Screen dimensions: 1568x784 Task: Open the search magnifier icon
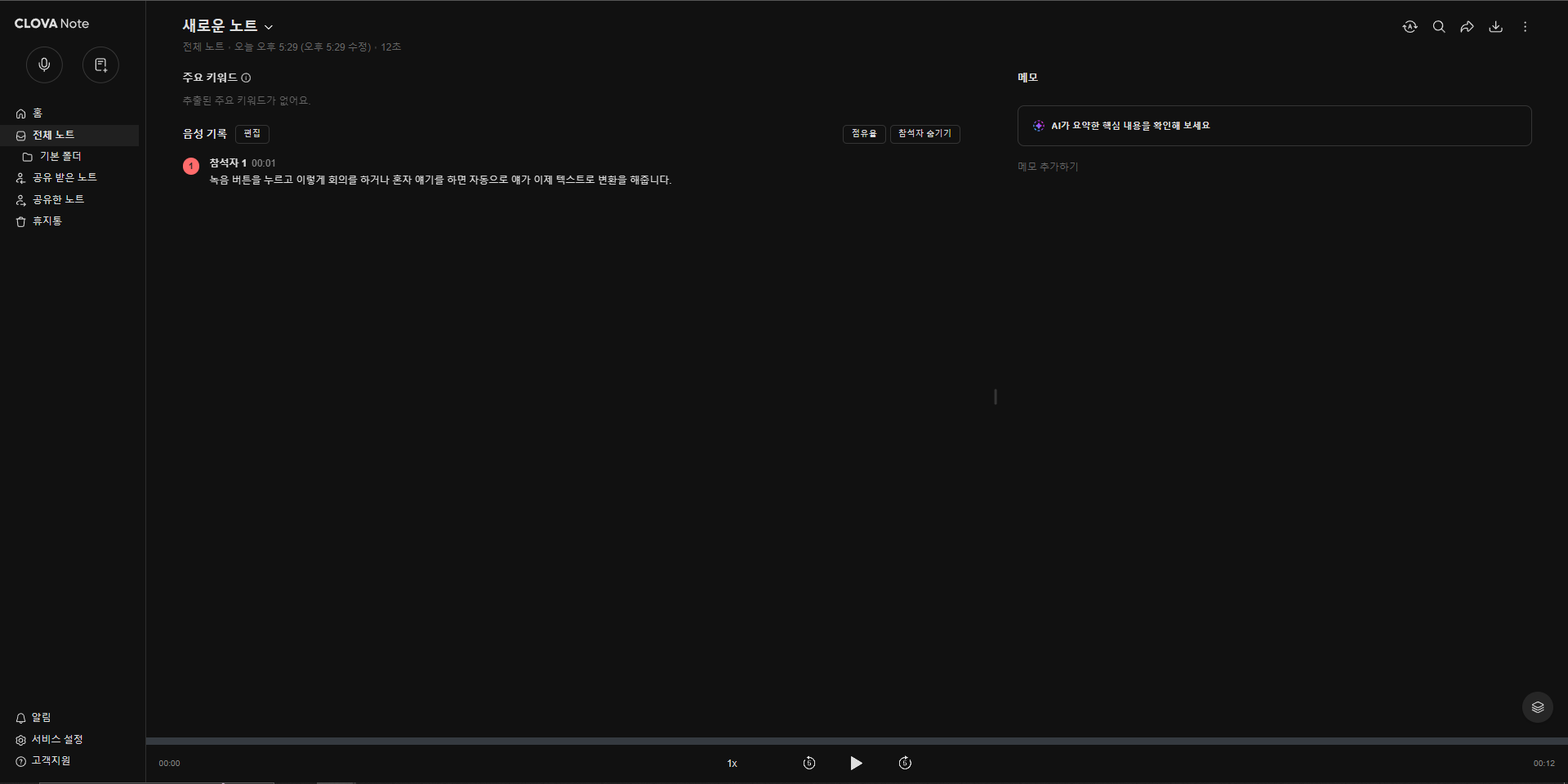tap(1439, 27)
